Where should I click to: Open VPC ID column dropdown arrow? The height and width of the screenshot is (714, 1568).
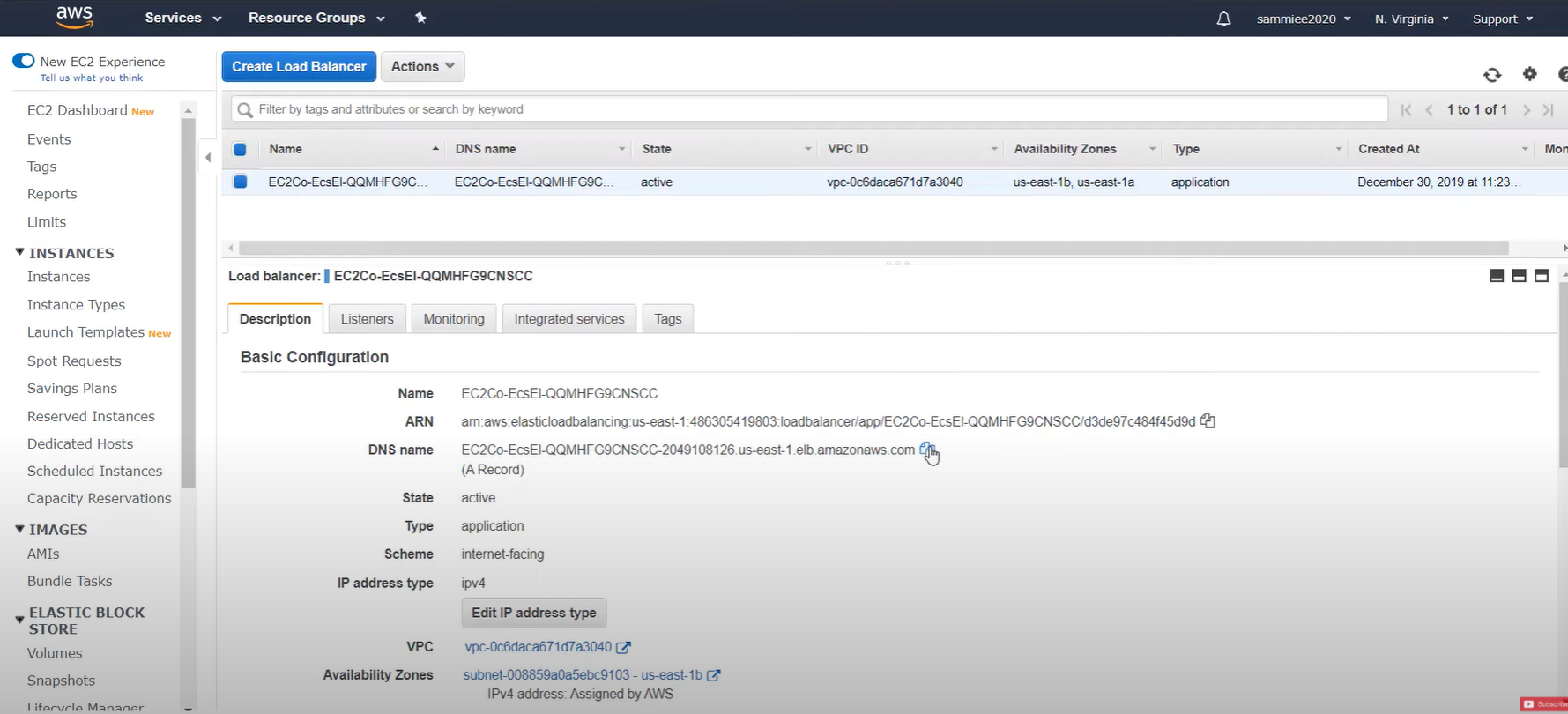point(993,149)
